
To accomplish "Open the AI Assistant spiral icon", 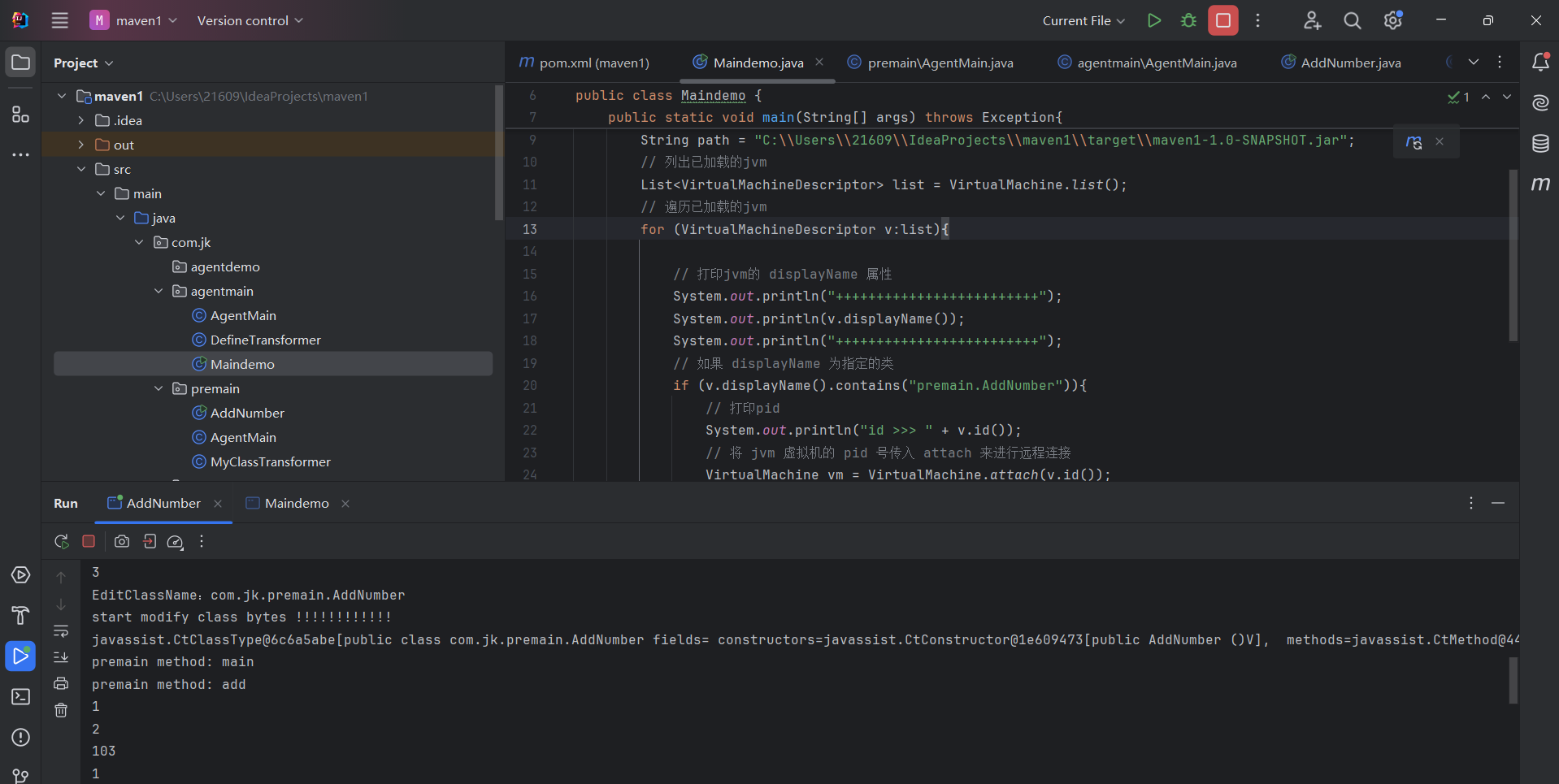I will coord(1540,102).
